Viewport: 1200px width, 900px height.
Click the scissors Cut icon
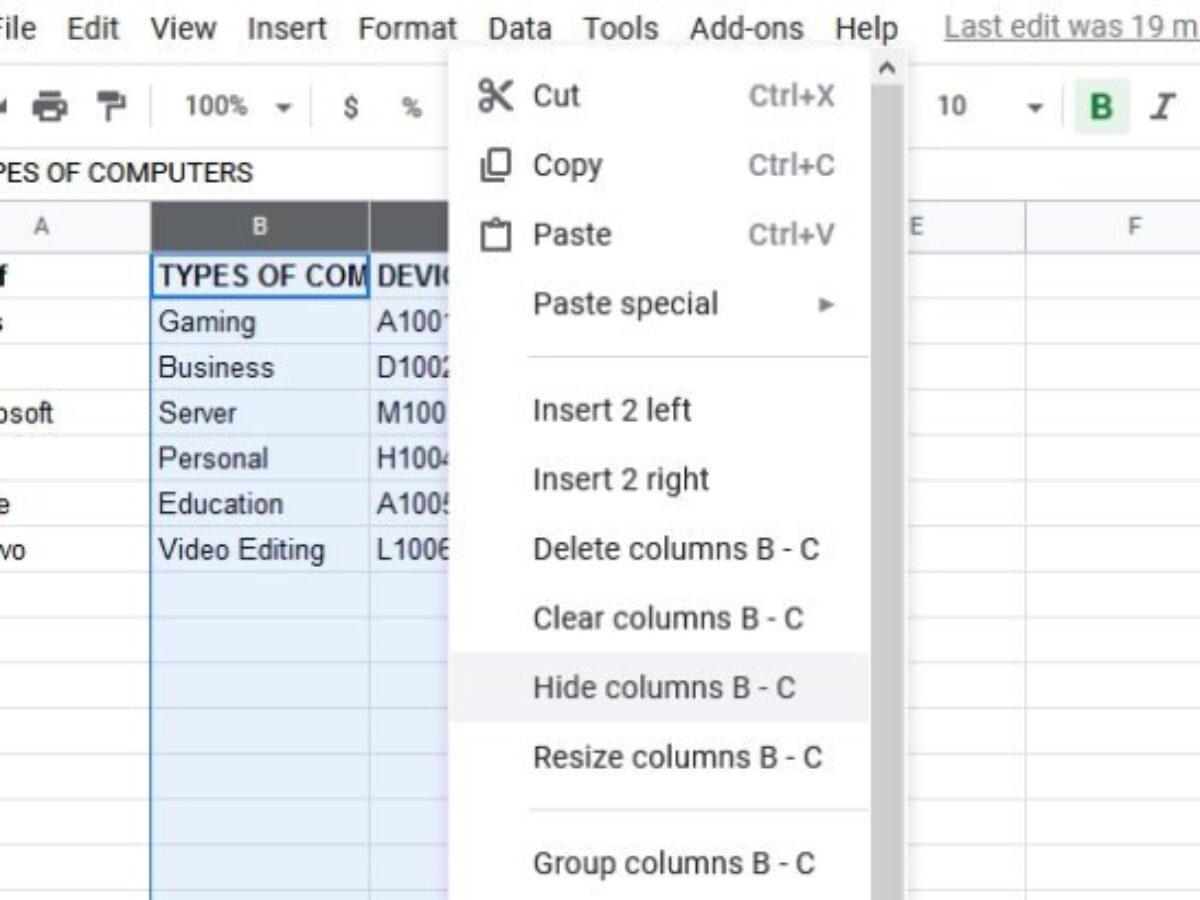tap(496, 96)
